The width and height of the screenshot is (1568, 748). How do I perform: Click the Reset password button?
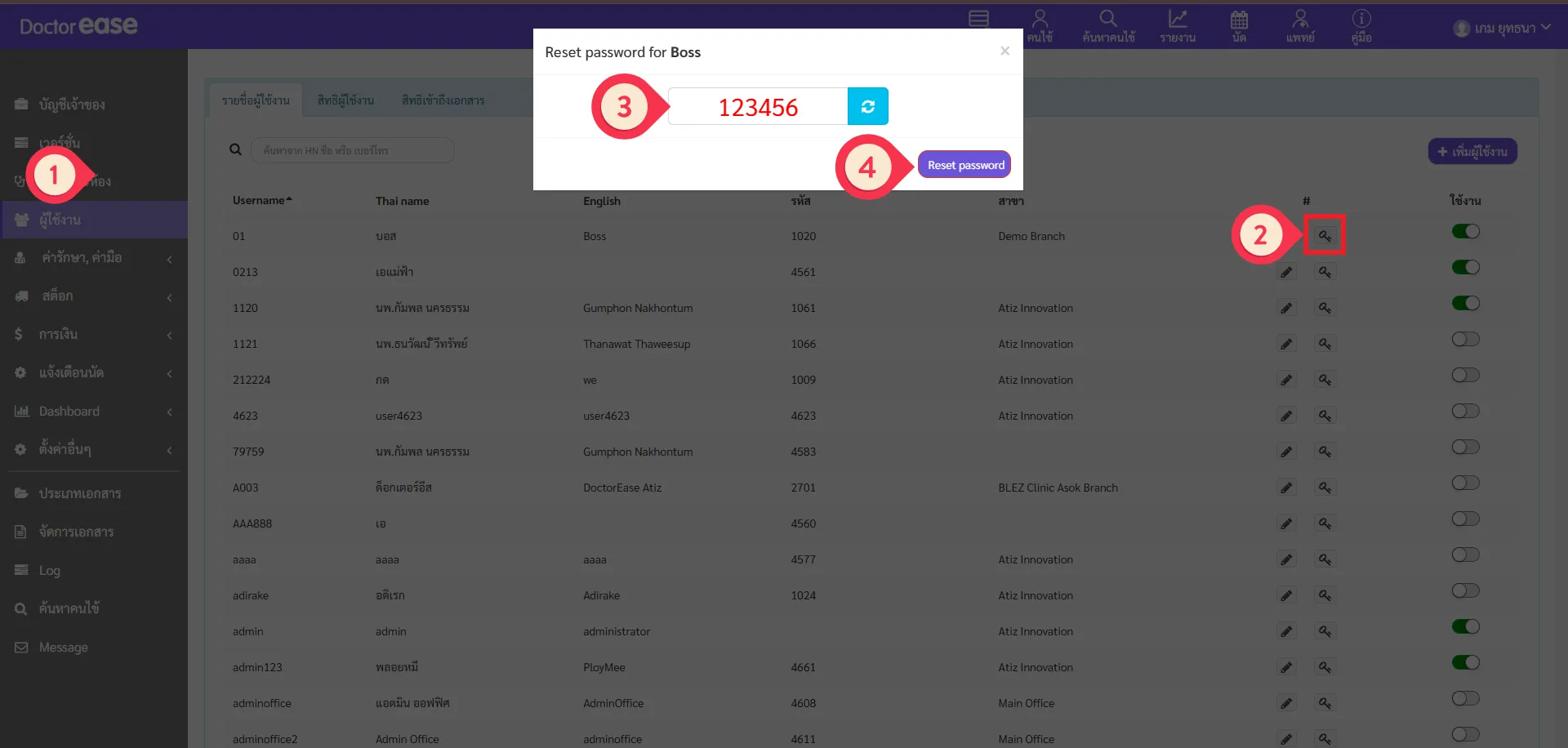pyautogui.click(x=964, y=165)
